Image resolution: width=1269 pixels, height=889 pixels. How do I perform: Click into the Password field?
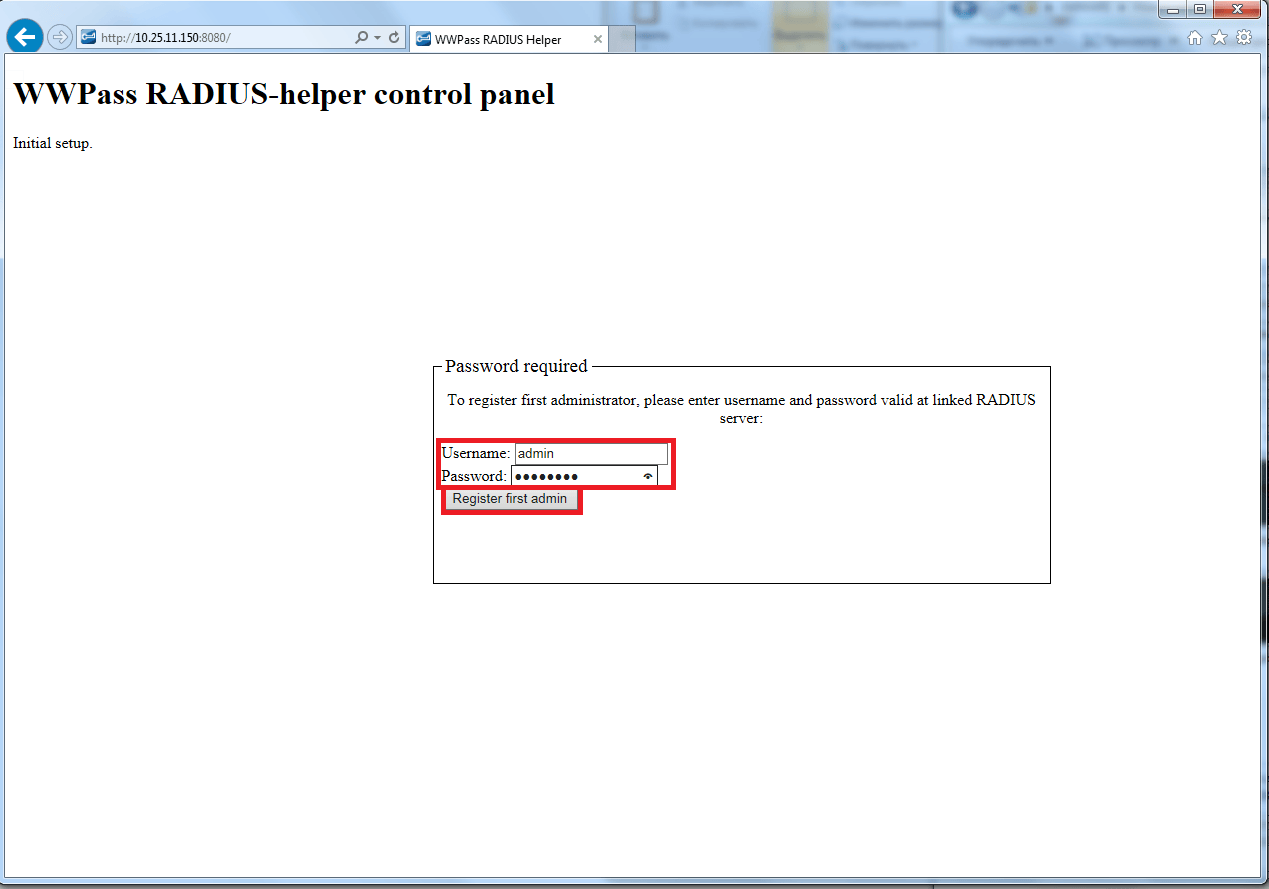(575, 477)
